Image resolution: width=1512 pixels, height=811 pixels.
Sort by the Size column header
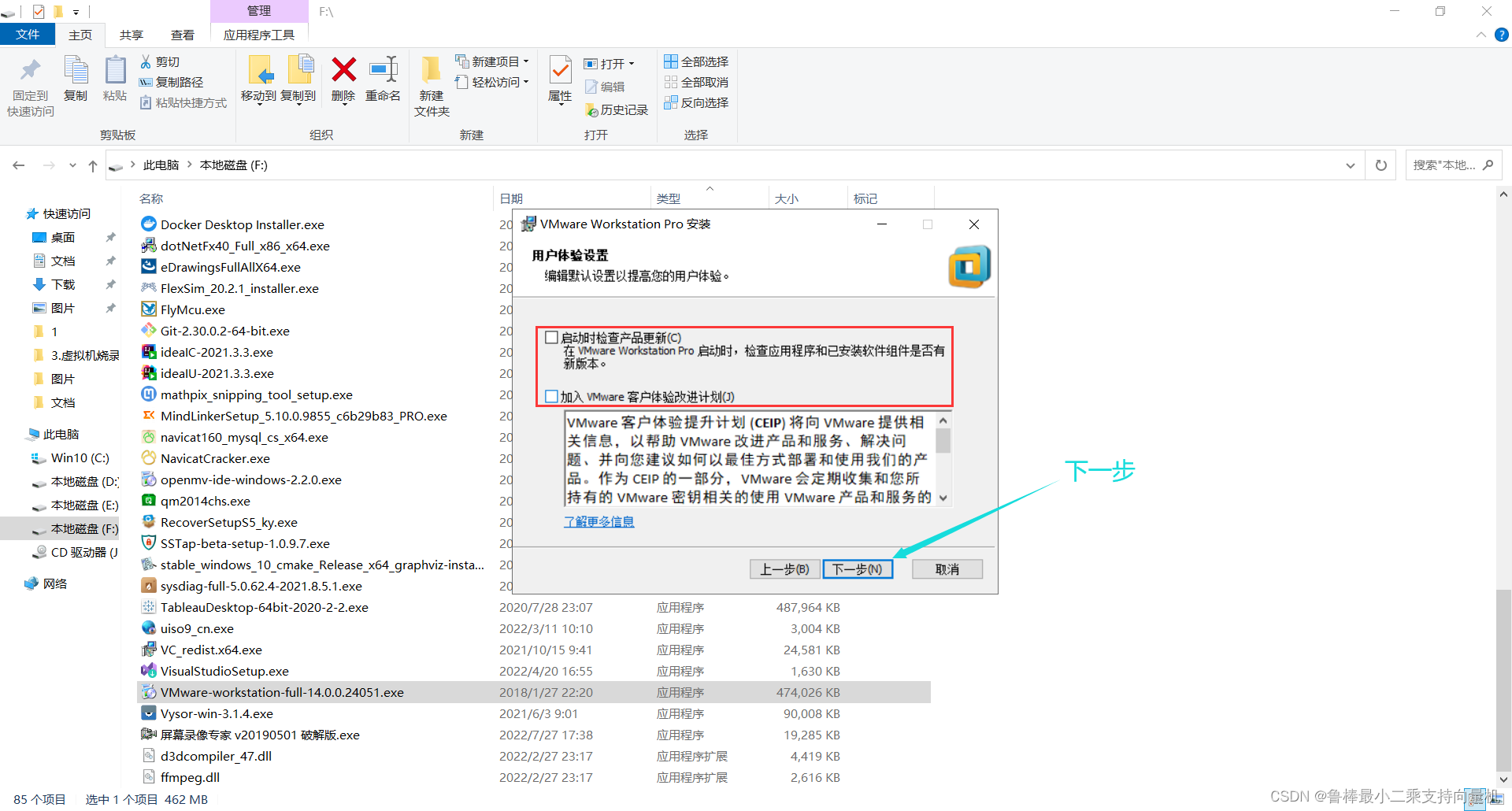[807, 198]
